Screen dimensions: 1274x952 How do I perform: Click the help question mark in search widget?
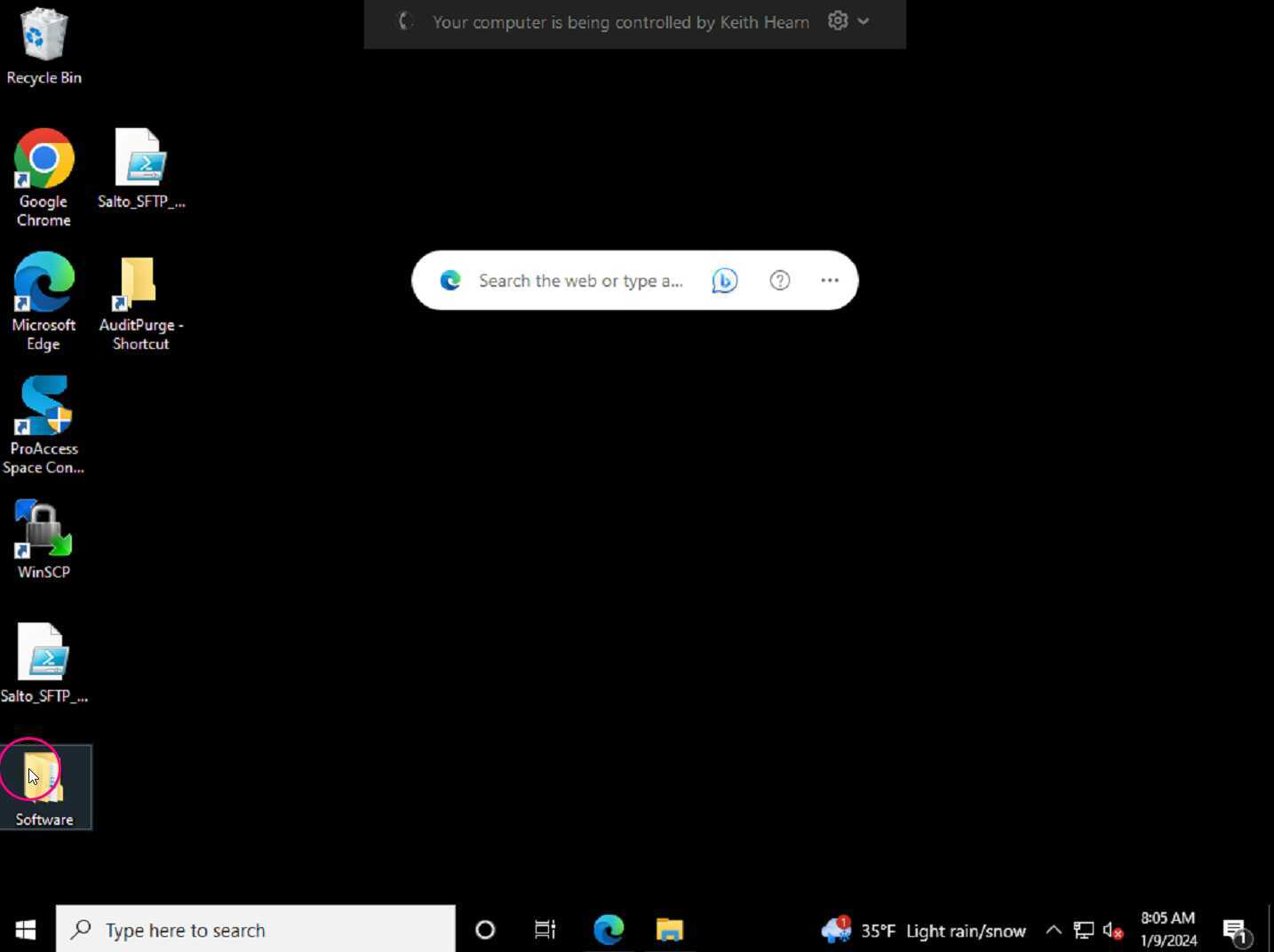pos(779,281)
